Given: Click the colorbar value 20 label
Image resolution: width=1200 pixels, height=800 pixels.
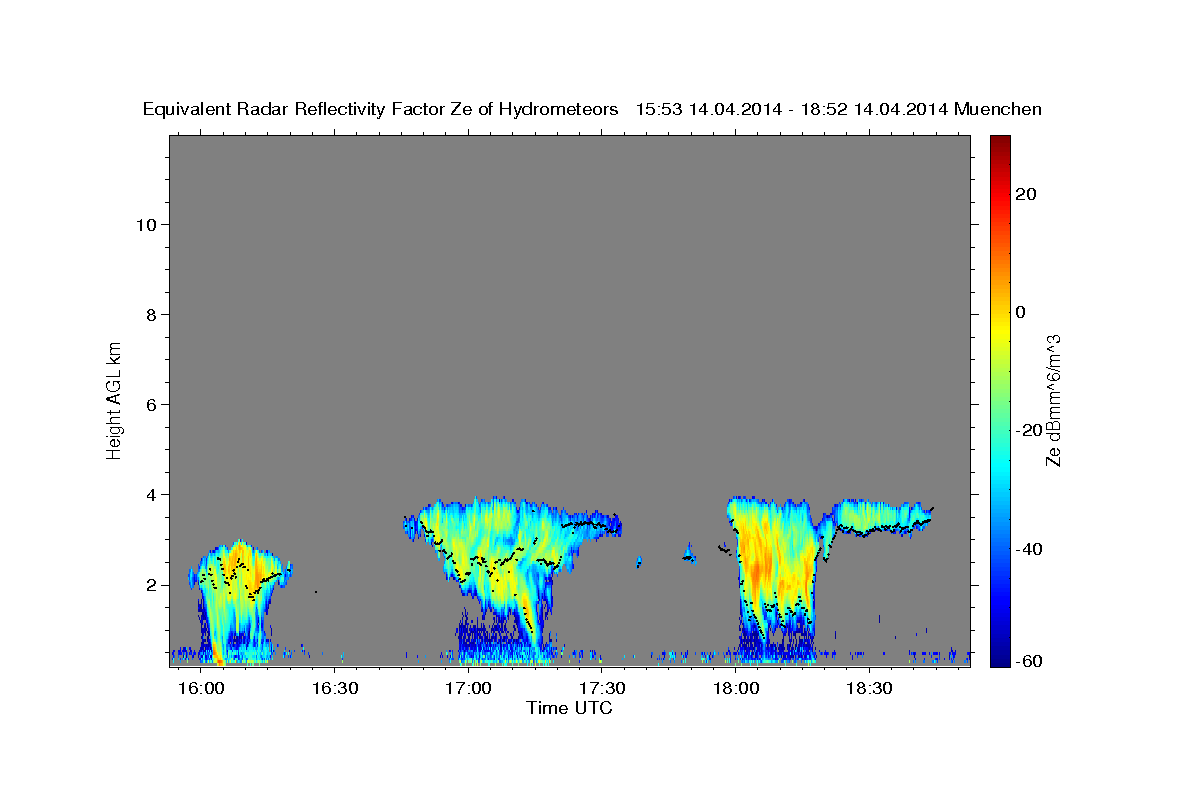Looking at the screenshot, I should [x=1026, y=194].
